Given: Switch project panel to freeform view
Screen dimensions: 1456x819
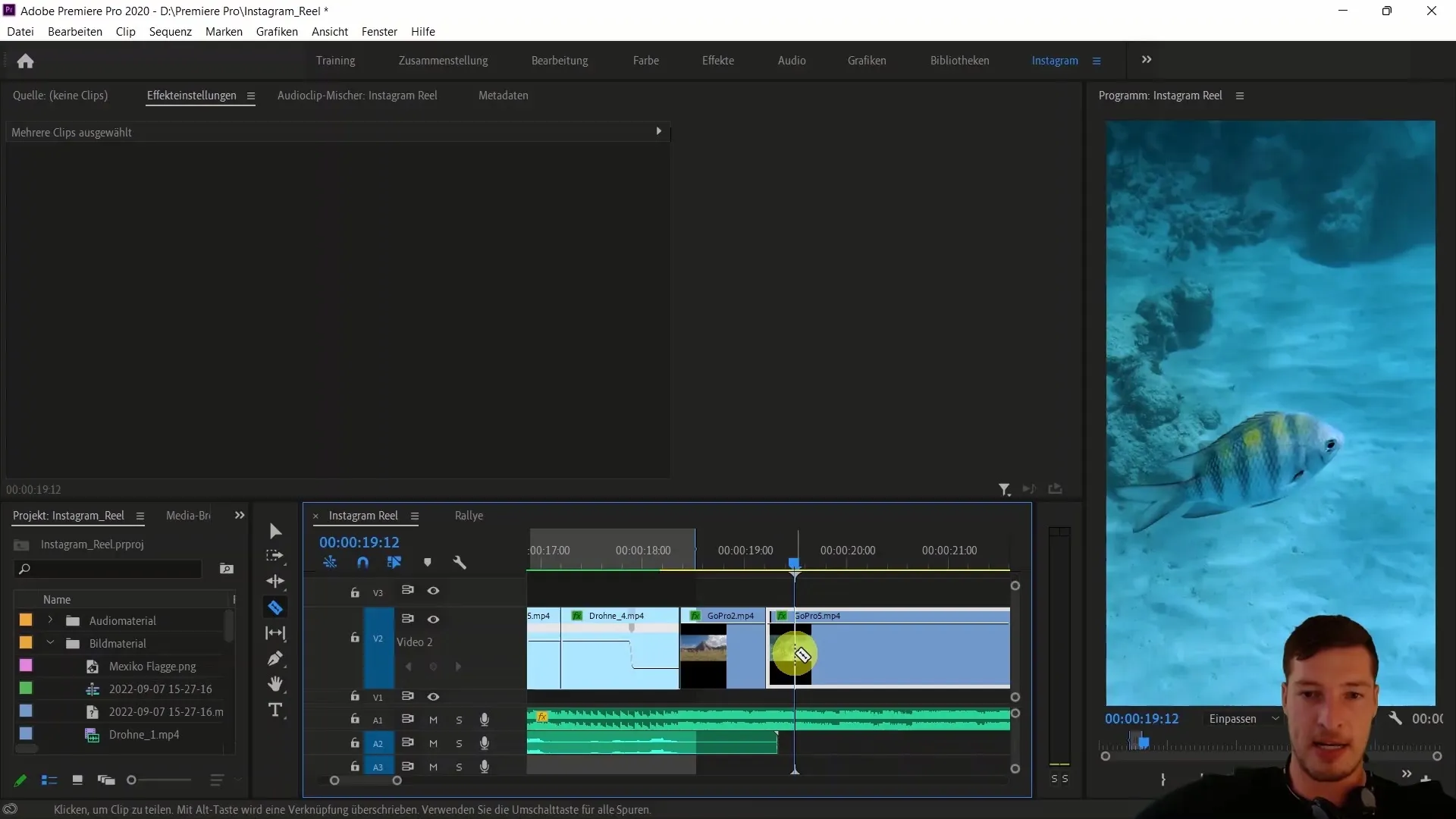Looking at the screenshot, I should (106, 780).
